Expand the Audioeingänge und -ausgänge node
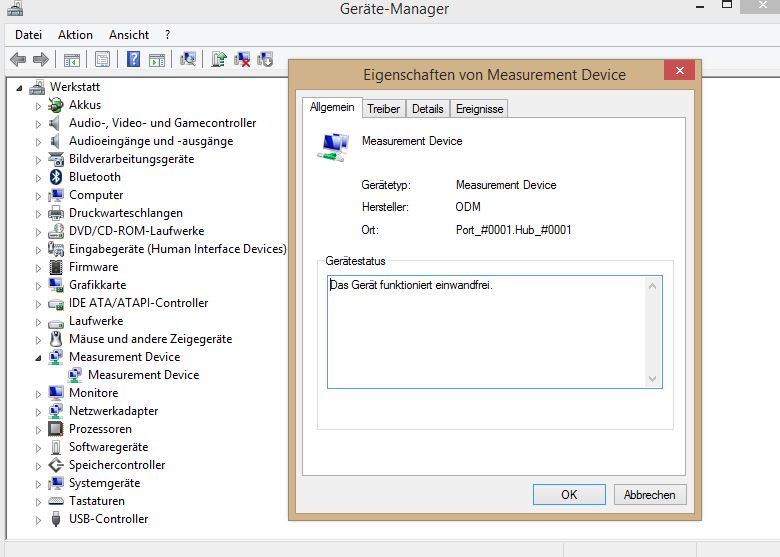This screenshot has height=557, width=780. pos(38,142)
